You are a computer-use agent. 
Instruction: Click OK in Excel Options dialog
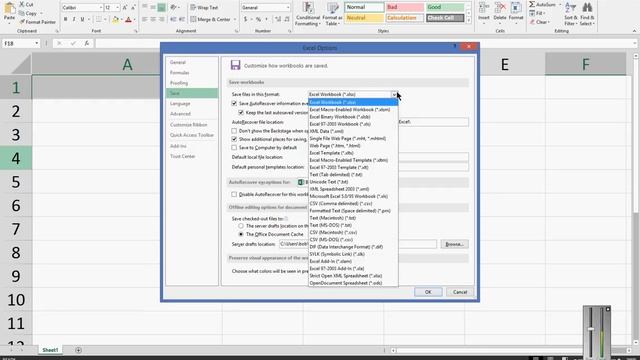click(428, 292)
